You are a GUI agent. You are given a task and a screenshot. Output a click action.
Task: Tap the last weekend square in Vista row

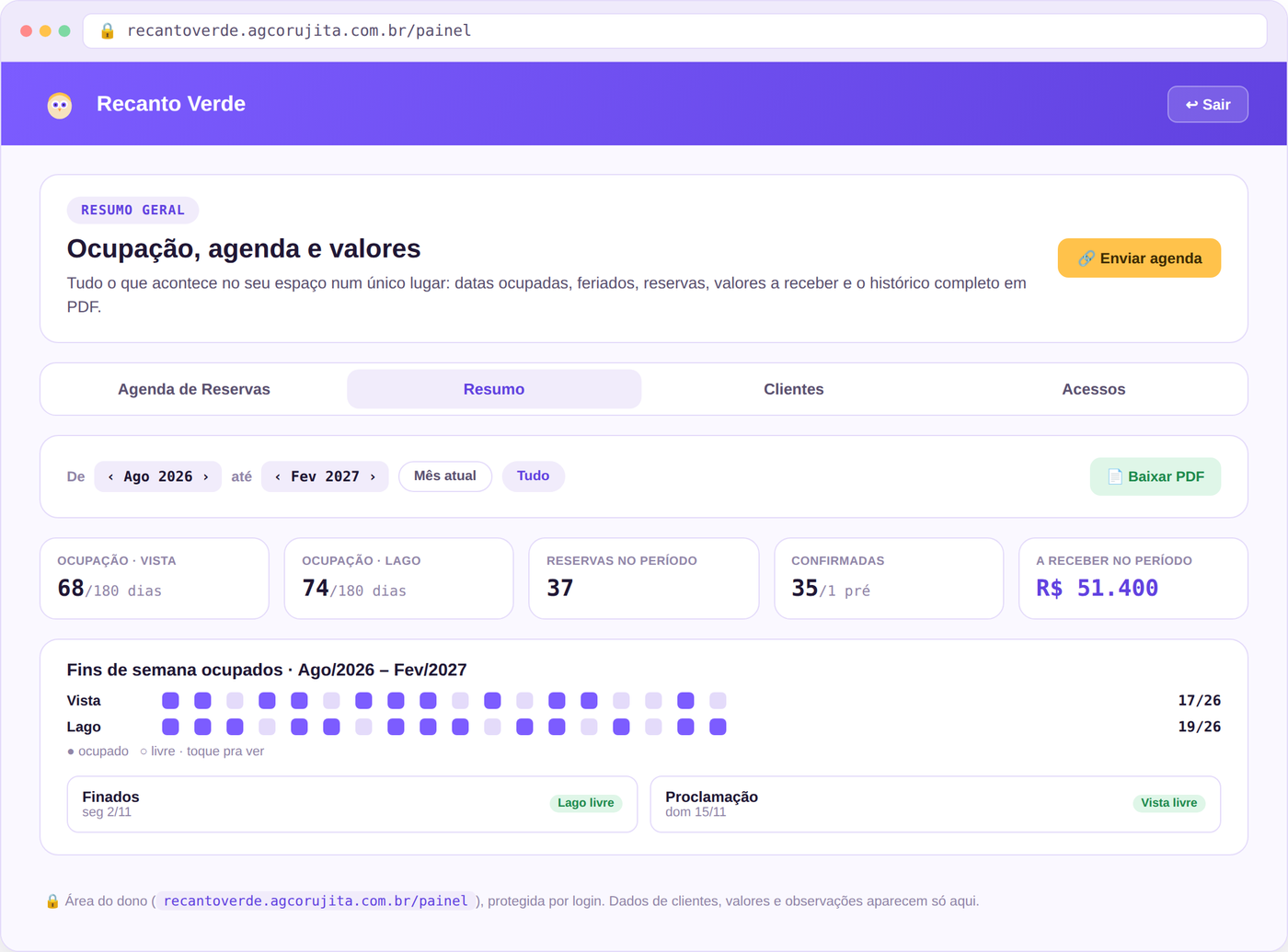[x=718, y=701]
